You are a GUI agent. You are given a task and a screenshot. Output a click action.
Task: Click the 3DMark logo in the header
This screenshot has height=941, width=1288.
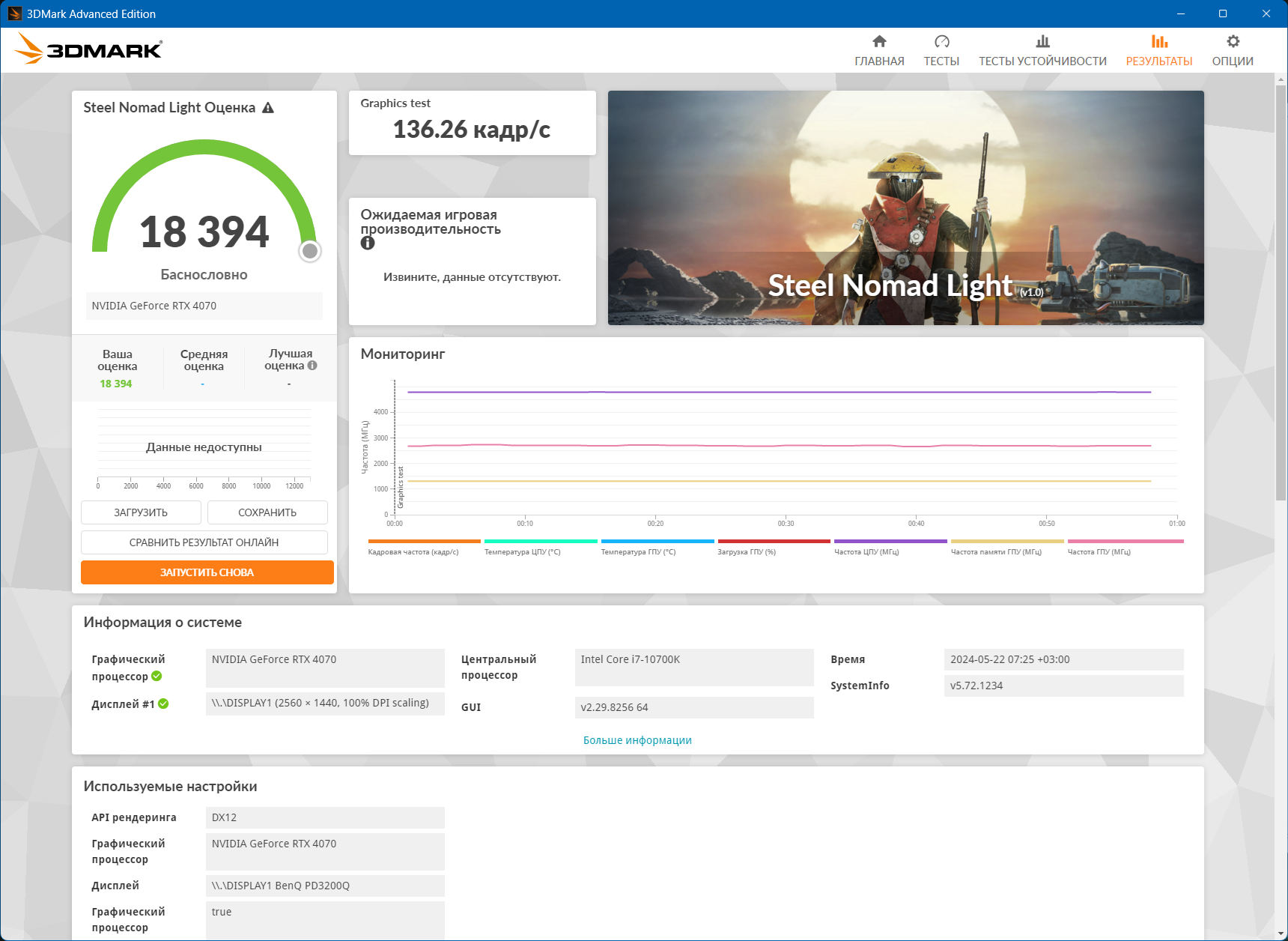click(88, 49)
